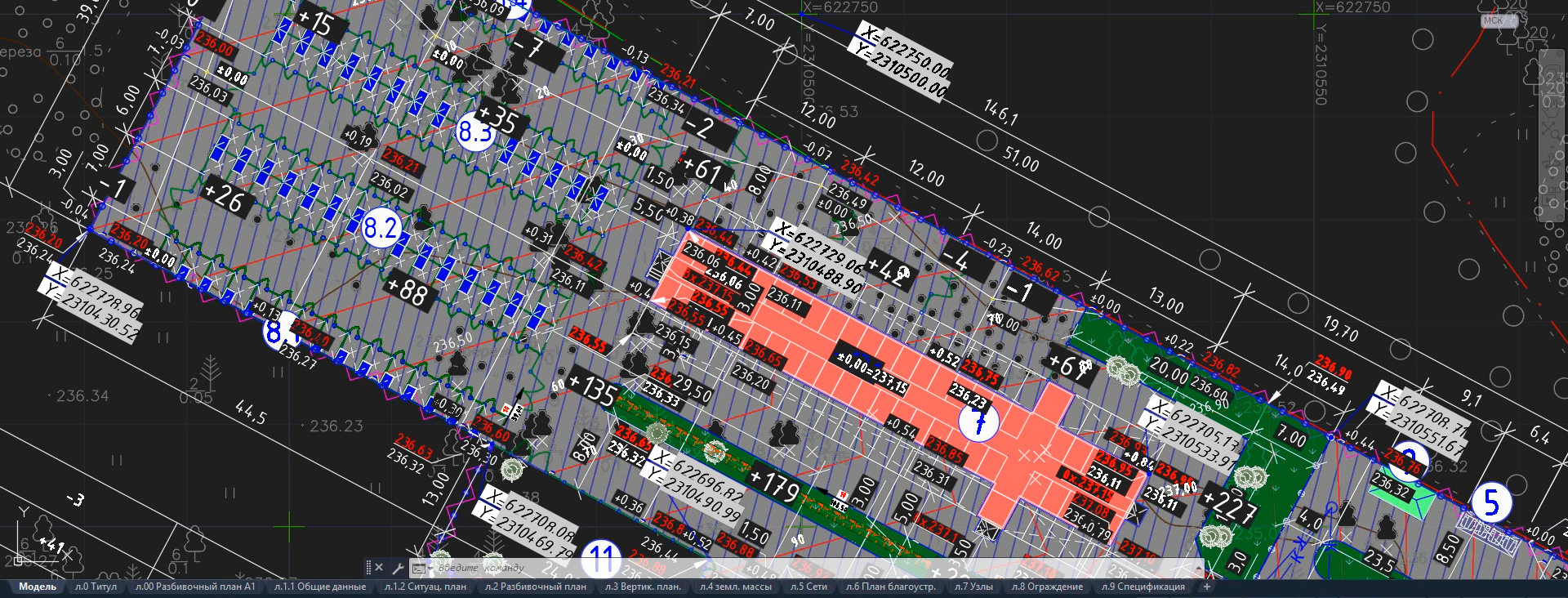This screenshot has width=1568, height=598.
Task: Select circled marker 8.2
Action: 381,228
